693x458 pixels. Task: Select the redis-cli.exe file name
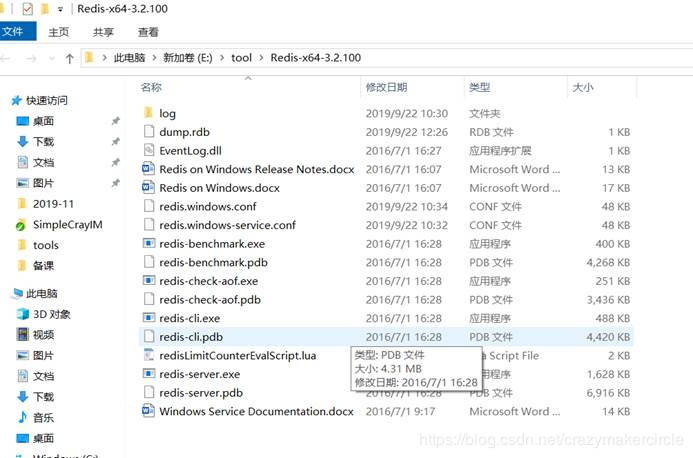pos(190,318)
